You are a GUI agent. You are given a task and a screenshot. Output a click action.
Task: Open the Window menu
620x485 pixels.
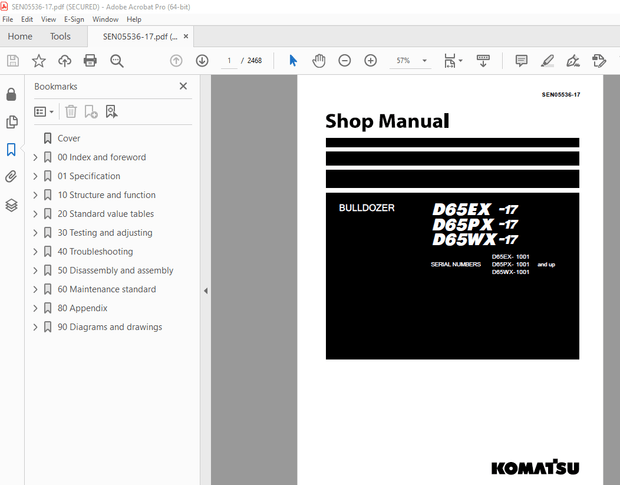tap(105, 19)
